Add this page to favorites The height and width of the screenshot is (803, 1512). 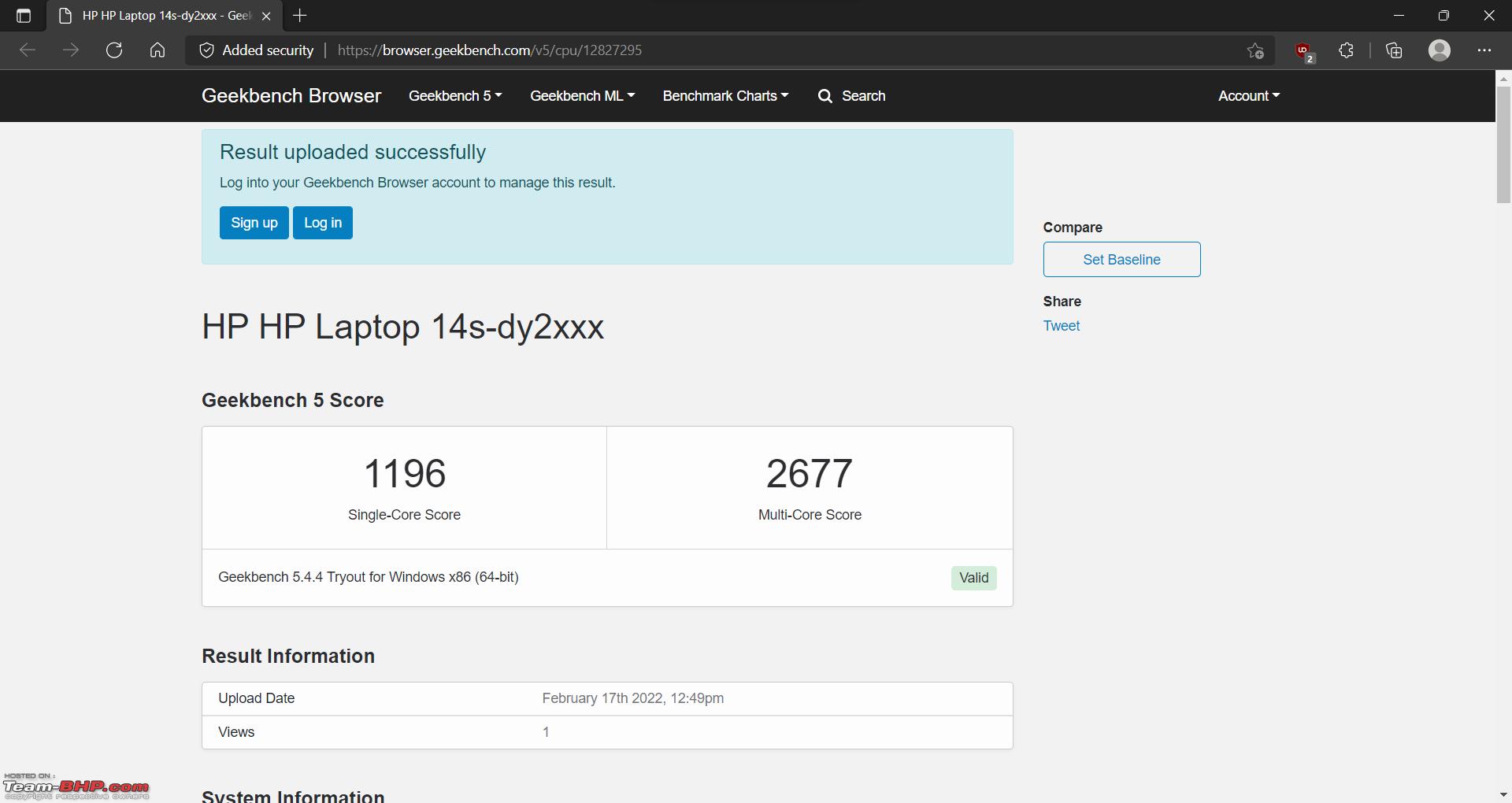pyautogui.click(x=1255, y=50)
